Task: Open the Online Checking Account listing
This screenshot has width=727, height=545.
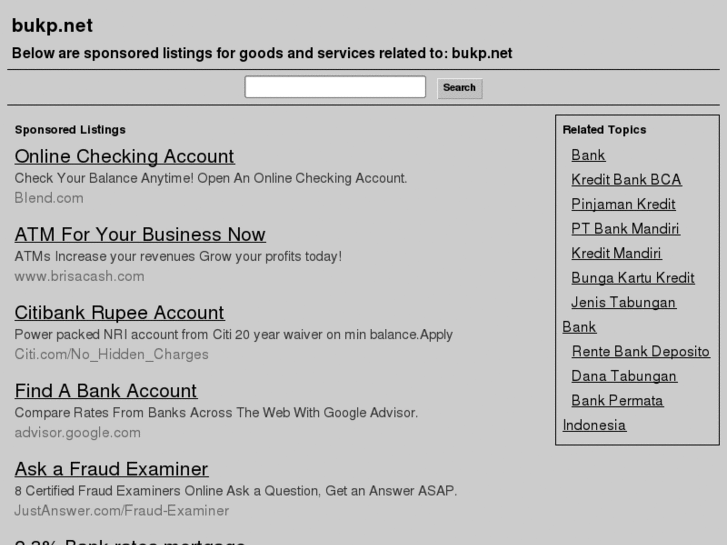Action: pos(124,156)
